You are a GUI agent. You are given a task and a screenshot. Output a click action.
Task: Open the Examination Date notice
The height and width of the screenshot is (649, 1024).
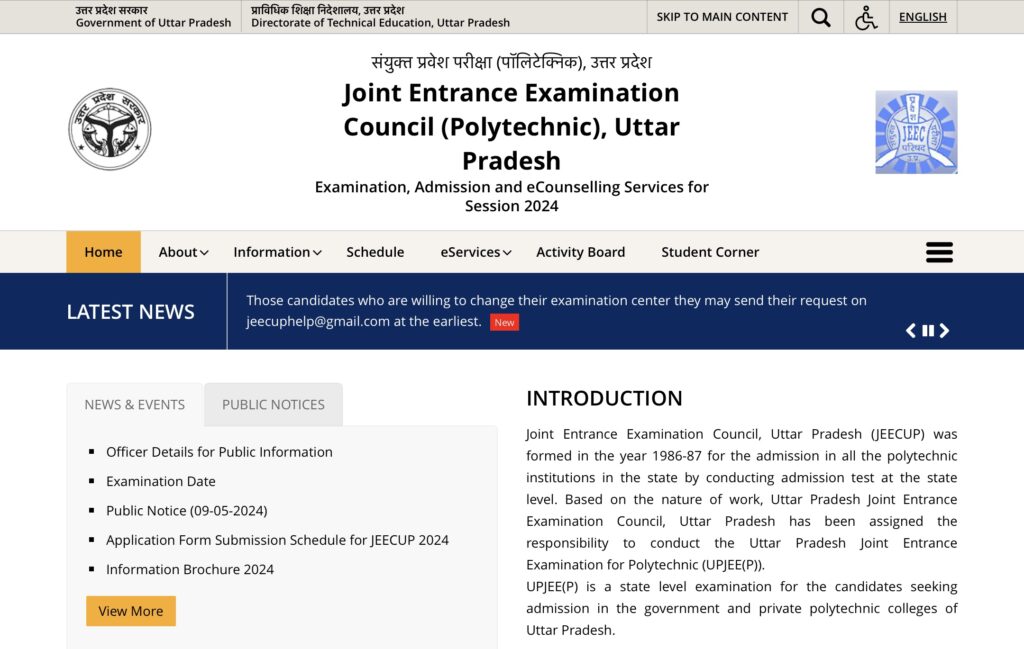coord(161,481)
